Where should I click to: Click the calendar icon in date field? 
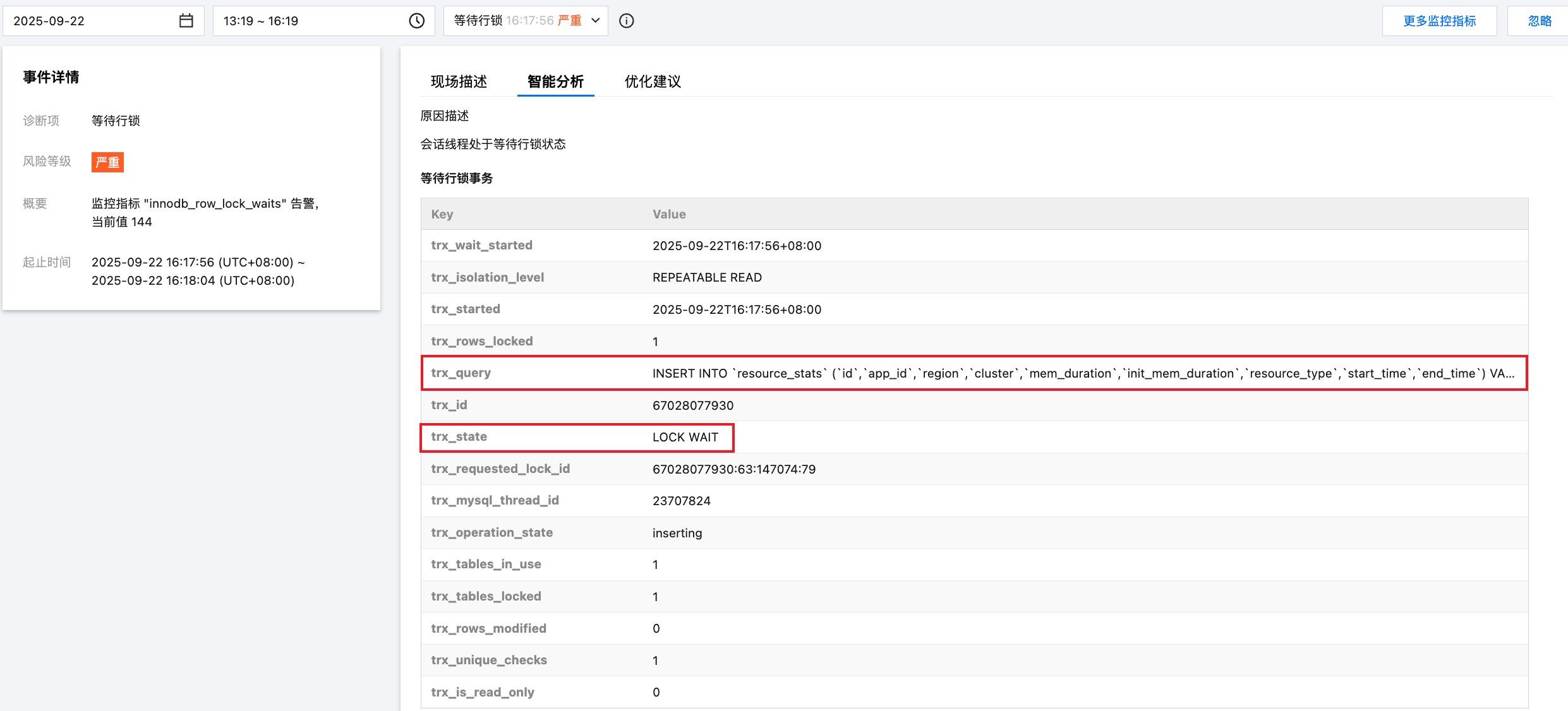(186, 21)
